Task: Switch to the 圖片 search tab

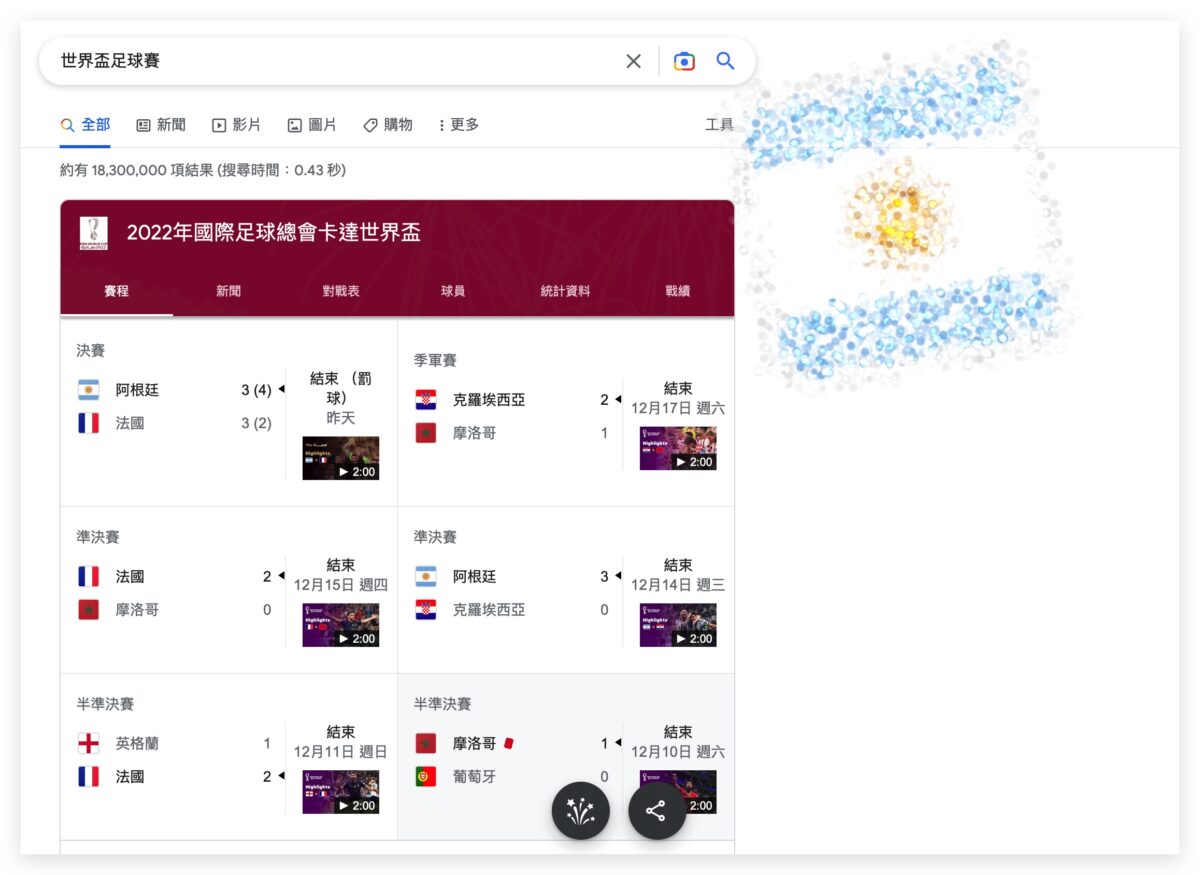Action: point(312,125)
